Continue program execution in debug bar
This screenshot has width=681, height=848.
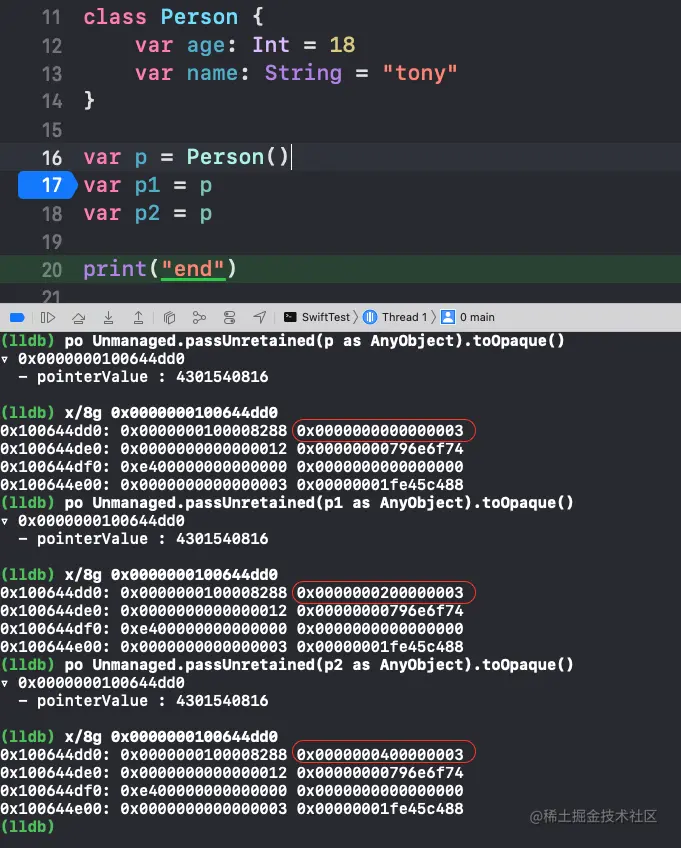coord(48,317)
